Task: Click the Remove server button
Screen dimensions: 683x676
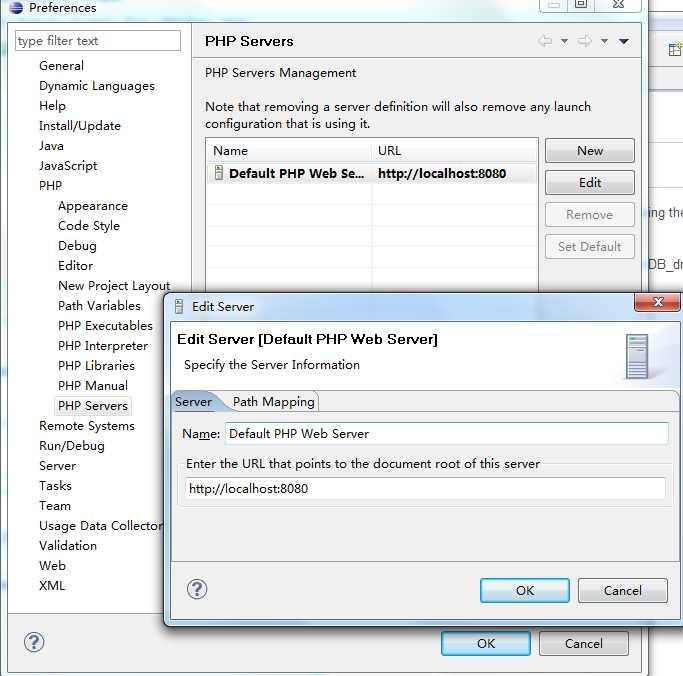Action: point(590,215)
